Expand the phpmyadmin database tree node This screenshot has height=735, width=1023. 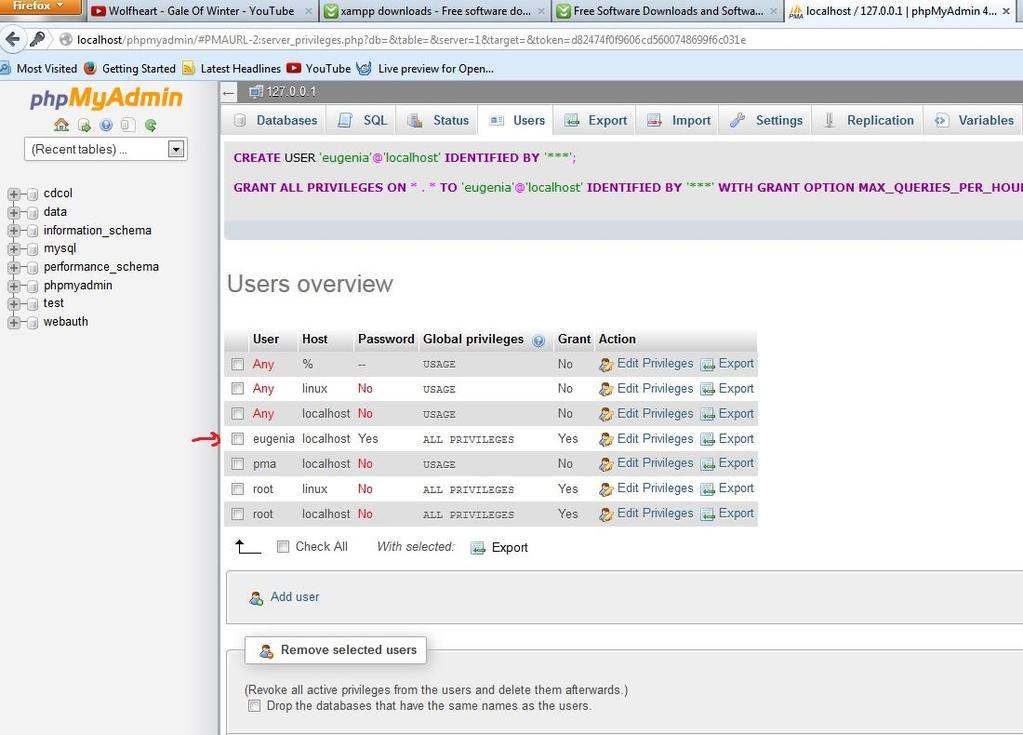coord(14,286)
